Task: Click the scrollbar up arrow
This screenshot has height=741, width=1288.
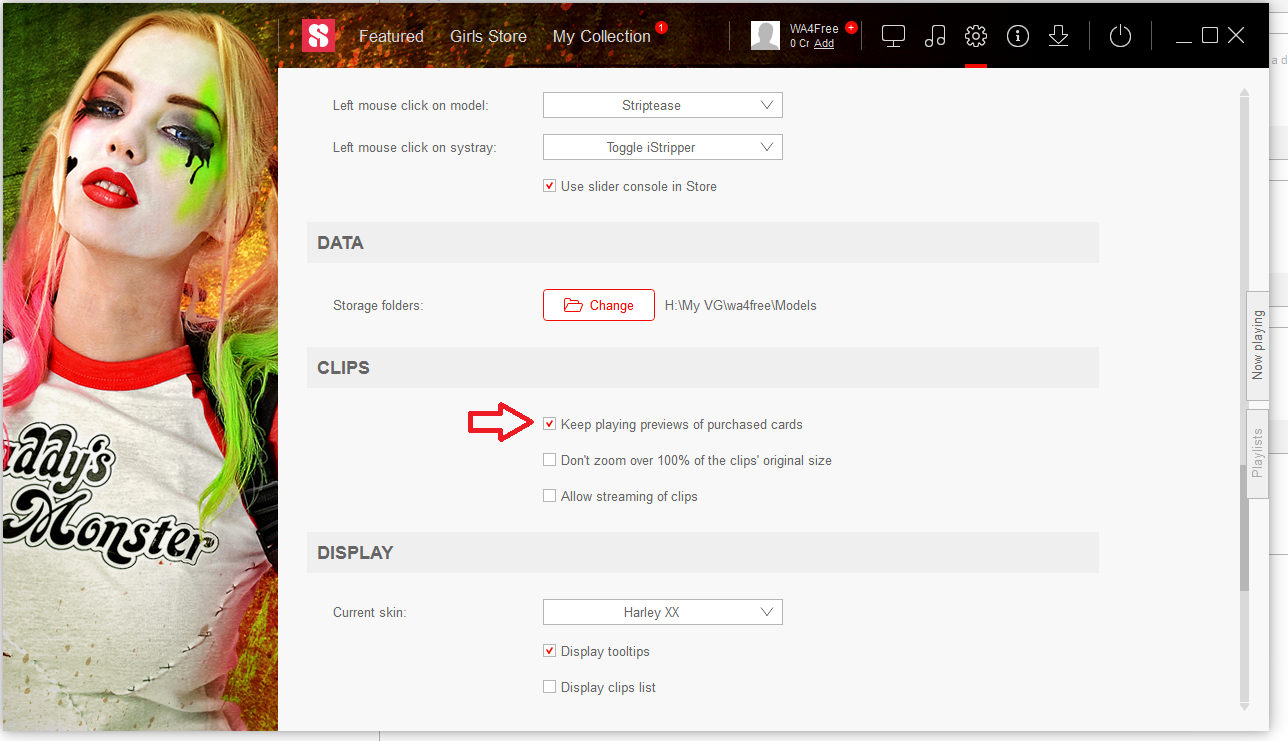Action: coord(1244,94)
